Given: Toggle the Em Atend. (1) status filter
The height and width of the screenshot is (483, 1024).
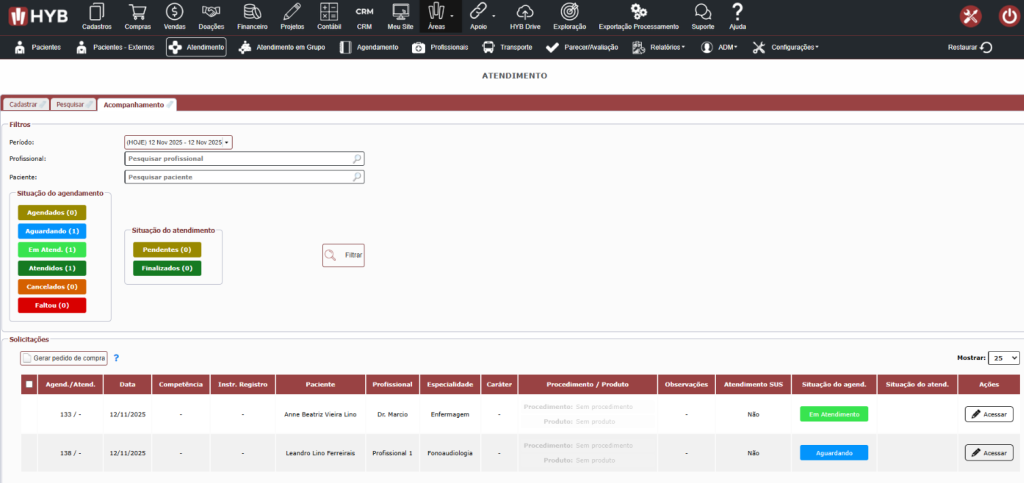Looking at the screenshot, I should [x=52, y=249].
